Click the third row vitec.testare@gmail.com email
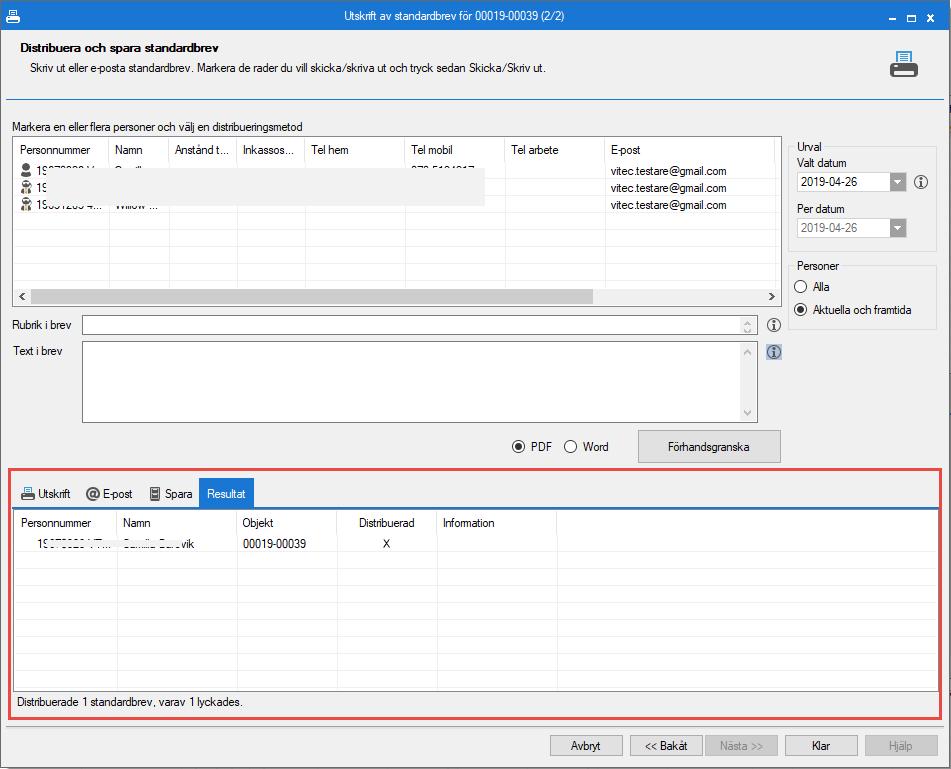The height and width of the screenshot is (769, 951). [668, 205]
